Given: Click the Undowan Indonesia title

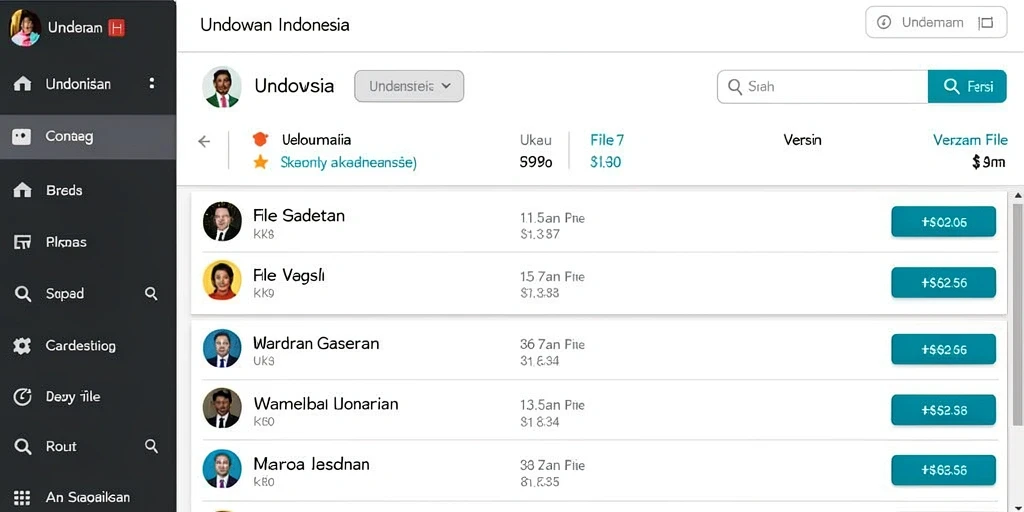Looking at the screenshot, I should click(274, 25).
